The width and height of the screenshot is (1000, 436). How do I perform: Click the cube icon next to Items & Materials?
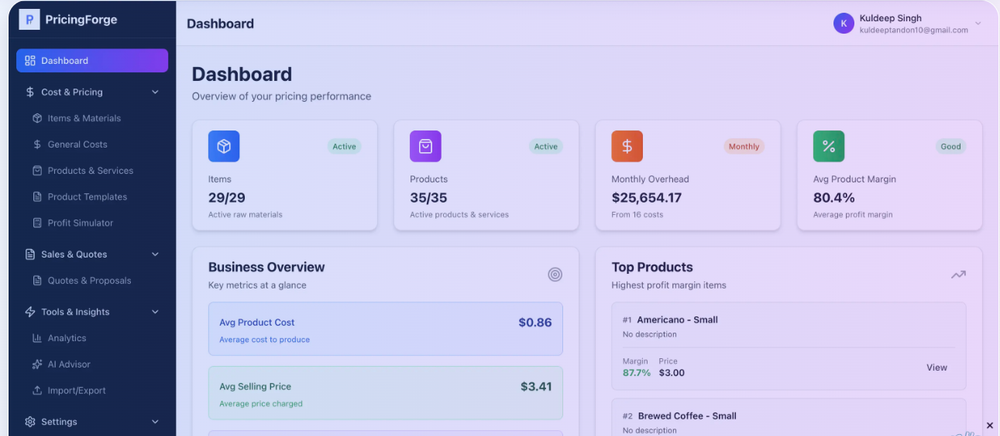tap(37, 118)
